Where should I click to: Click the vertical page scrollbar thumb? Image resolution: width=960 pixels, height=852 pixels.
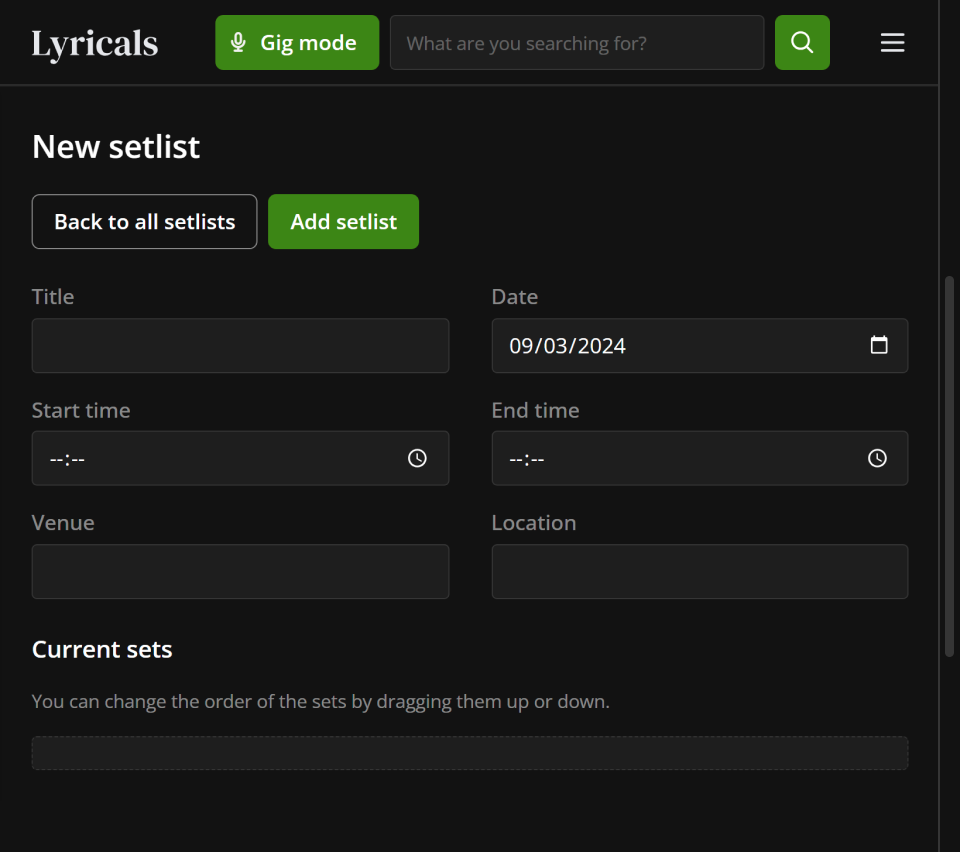tap(949, 466)
